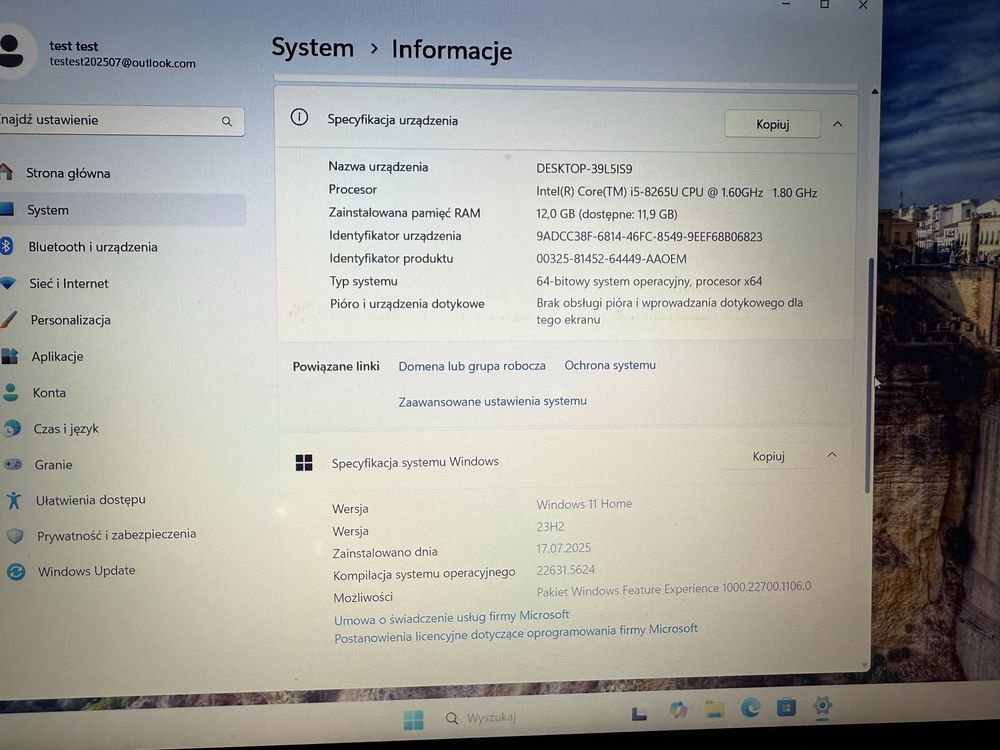Click the System breadcrumb in the header
This screenshot has height=750, width=1000.
pyautogui.click(x=312, y=48)
